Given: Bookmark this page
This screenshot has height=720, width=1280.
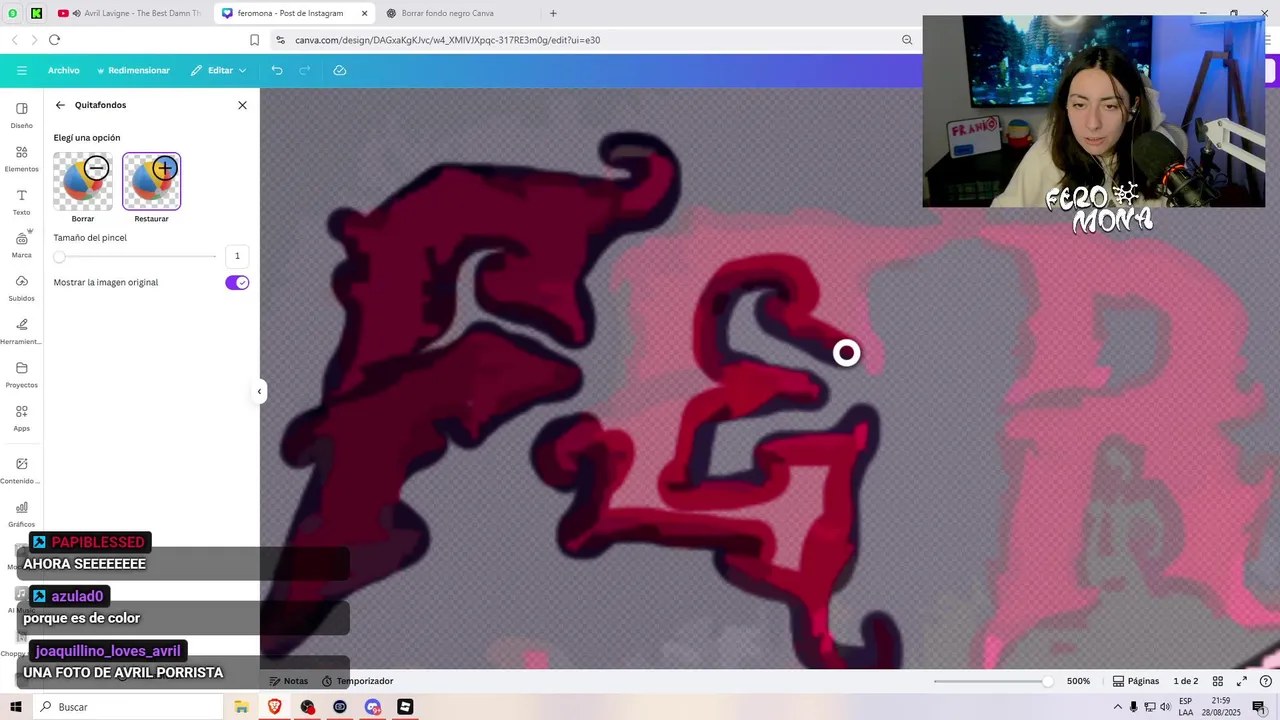Looking at the screenshot, I should [x=254, y=40].
